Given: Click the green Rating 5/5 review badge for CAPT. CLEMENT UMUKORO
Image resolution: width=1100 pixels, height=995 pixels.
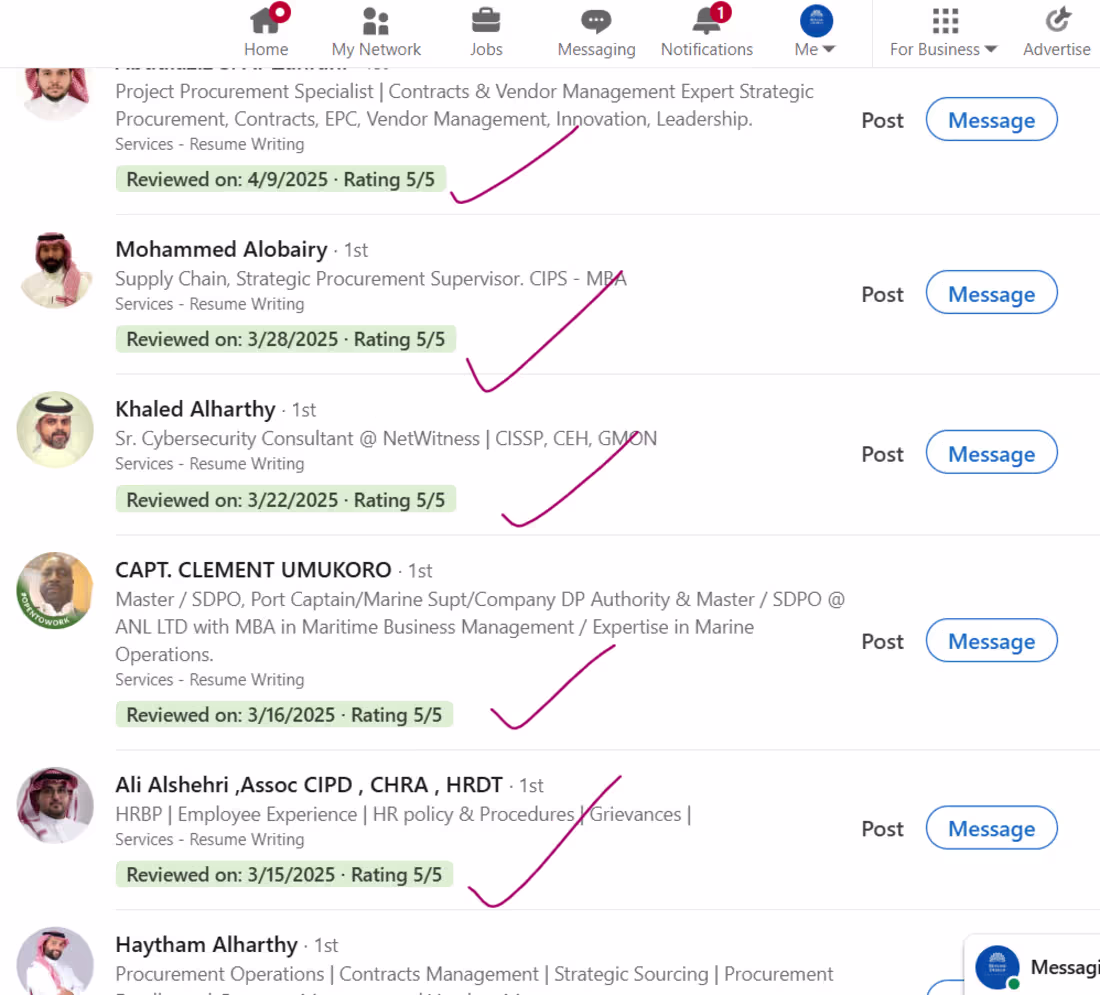Looking at the screenshot, I should click(x=284, y=714).
